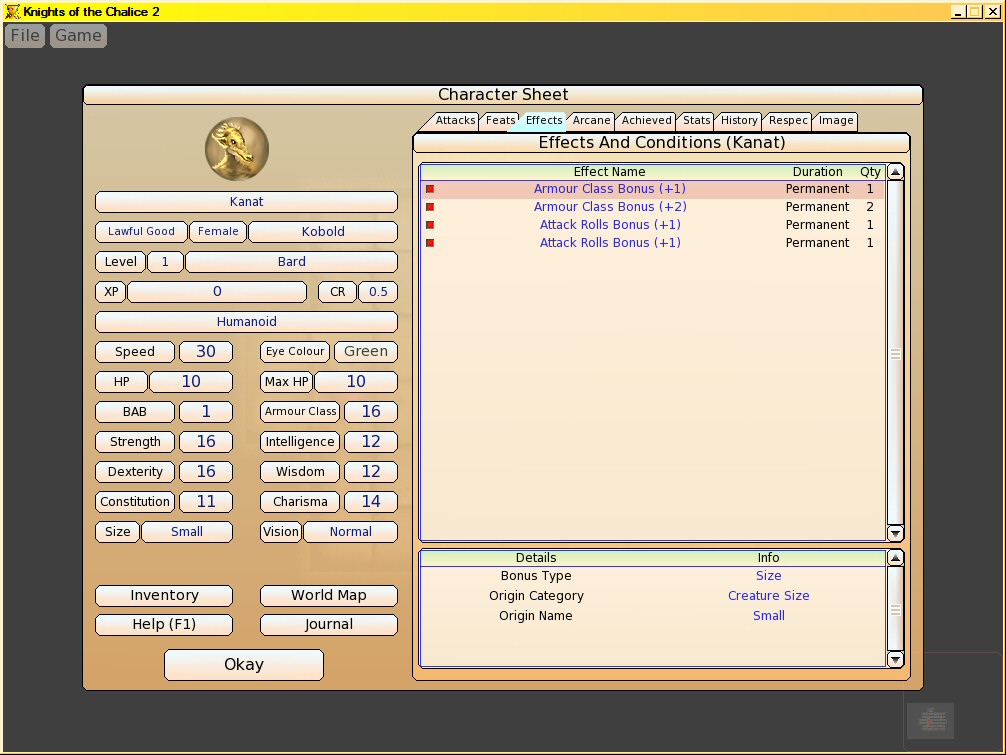This screenshot has height=755, width=1006.
Task: Click the Bard class button
Action: [291, 262]
